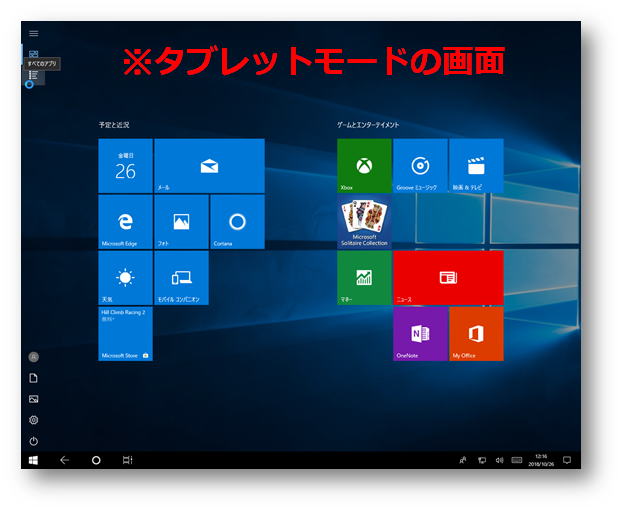This screenshot has height=511, width=623.
Task: Open the Weather tile with sun icon
Action: pos(125,278)
